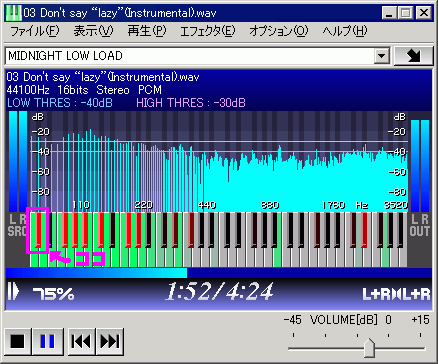Maximize the player window
This screenshot has height=364, width=438.
[x=405, y=13]
